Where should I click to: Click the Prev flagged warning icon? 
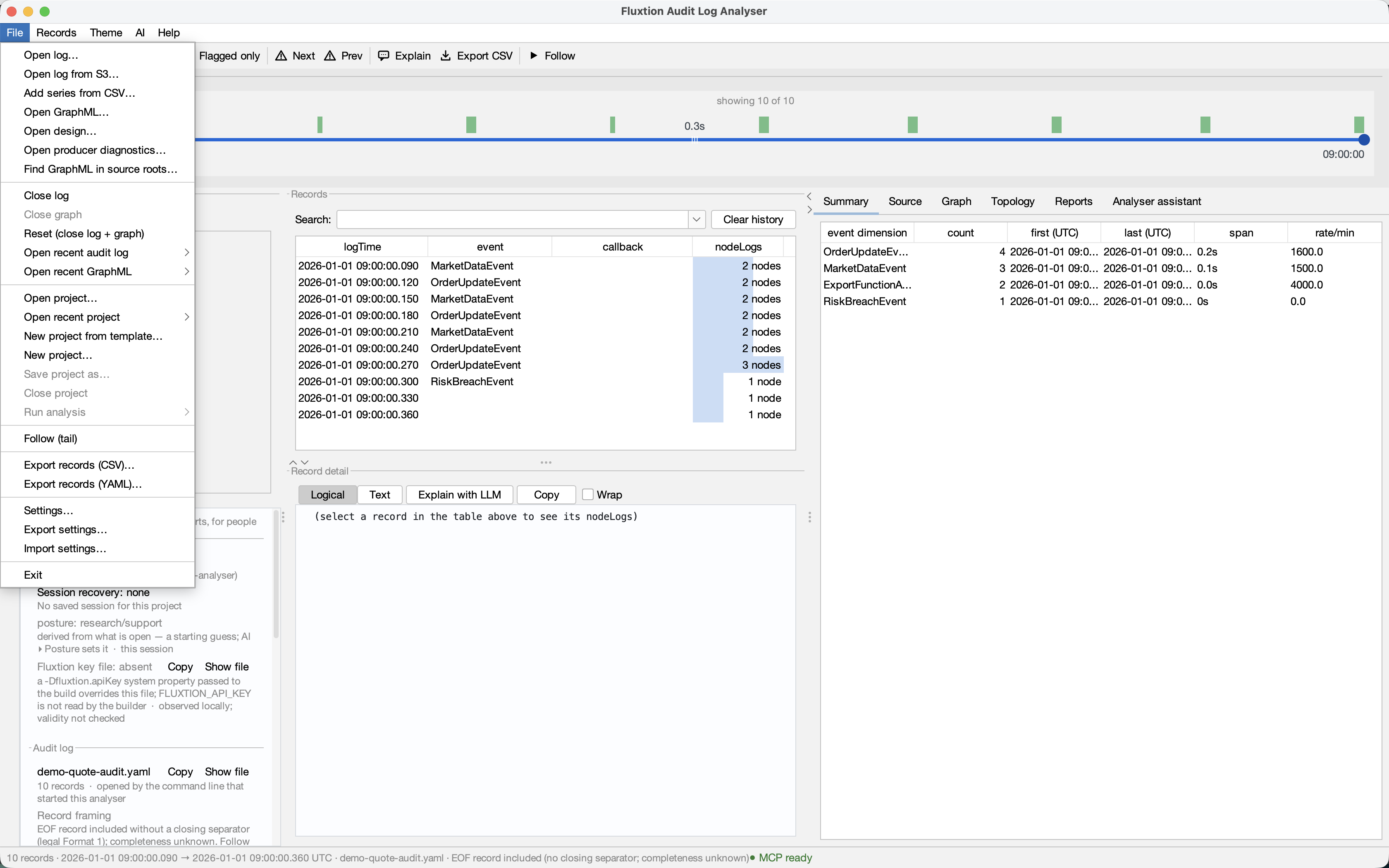click(x=329, y=56)
